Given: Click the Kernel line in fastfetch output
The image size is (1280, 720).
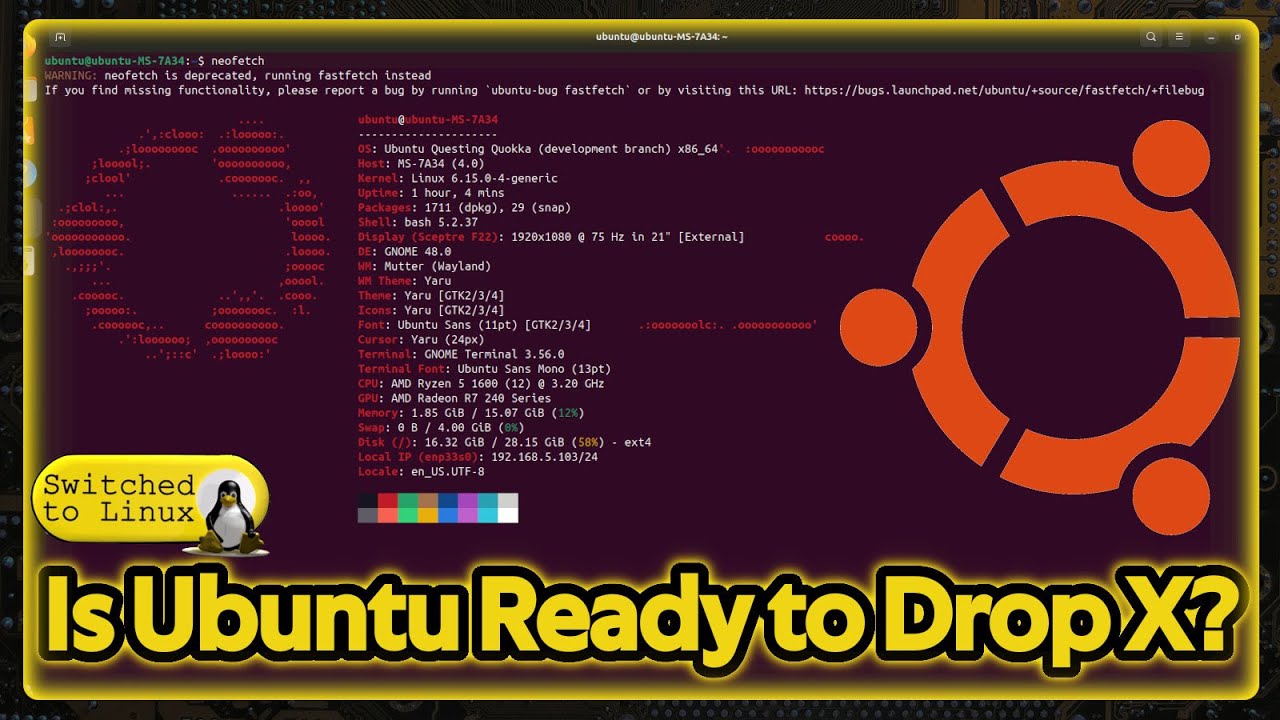Looking at the screenshot, I should pos(457,178).
